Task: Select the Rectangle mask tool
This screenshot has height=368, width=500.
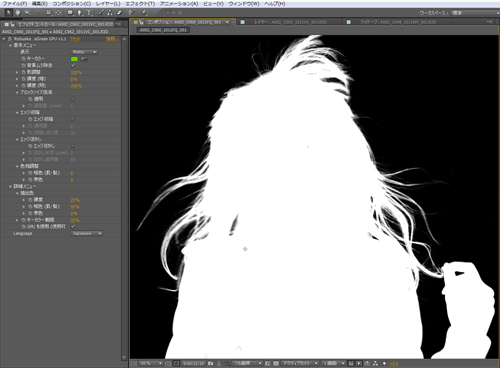Action: (x=70, y=13)
